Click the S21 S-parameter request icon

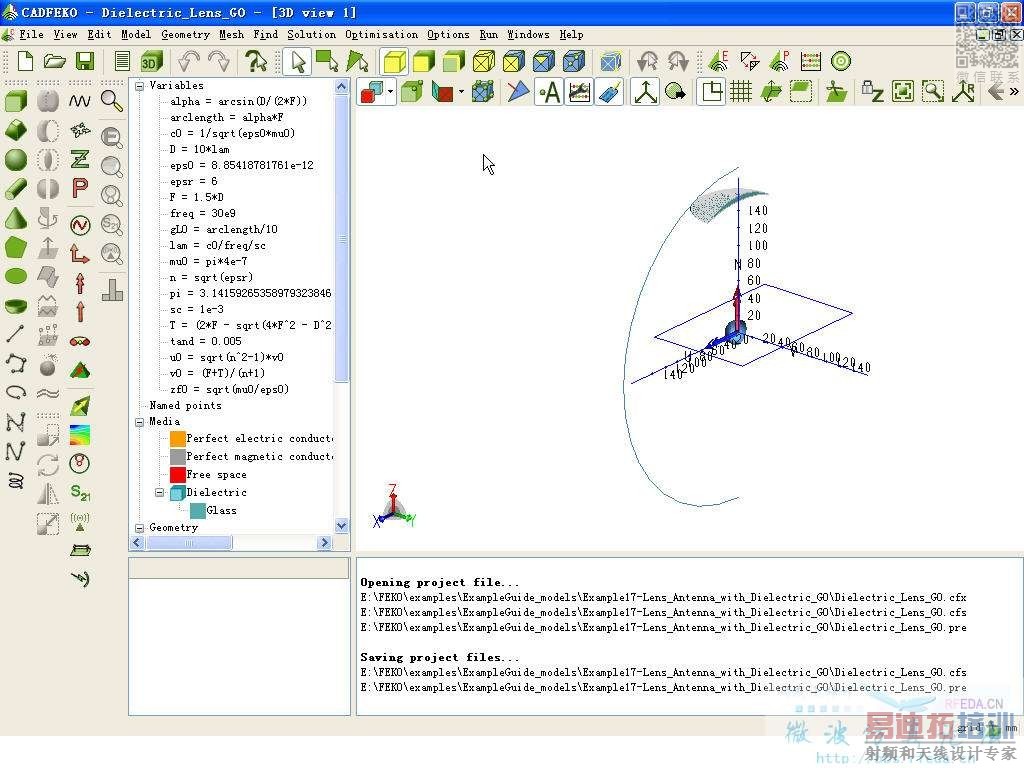[x=80, y=492]
